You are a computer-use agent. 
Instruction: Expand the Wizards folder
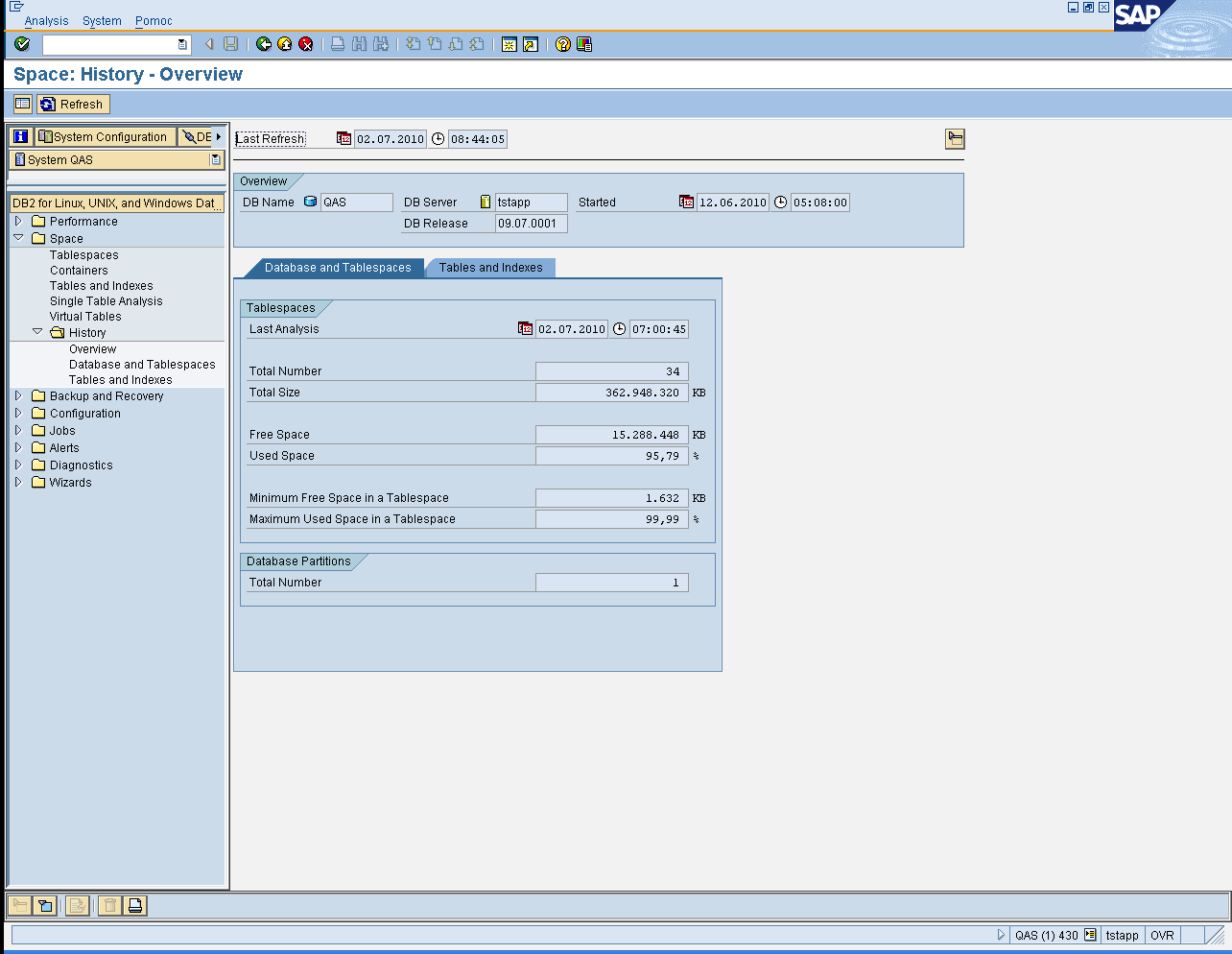coord(18,482)
